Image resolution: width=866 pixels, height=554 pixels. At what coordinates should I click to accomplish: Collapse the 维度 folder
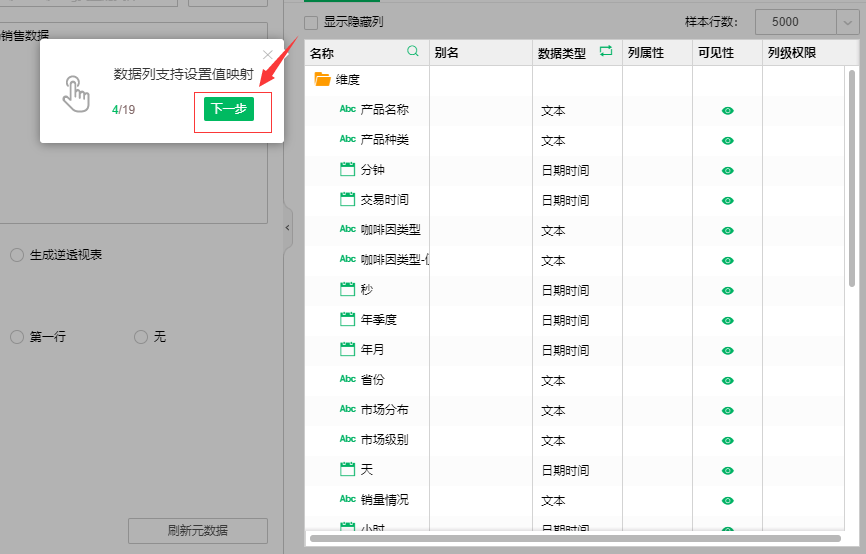click(x=322, y=80)
